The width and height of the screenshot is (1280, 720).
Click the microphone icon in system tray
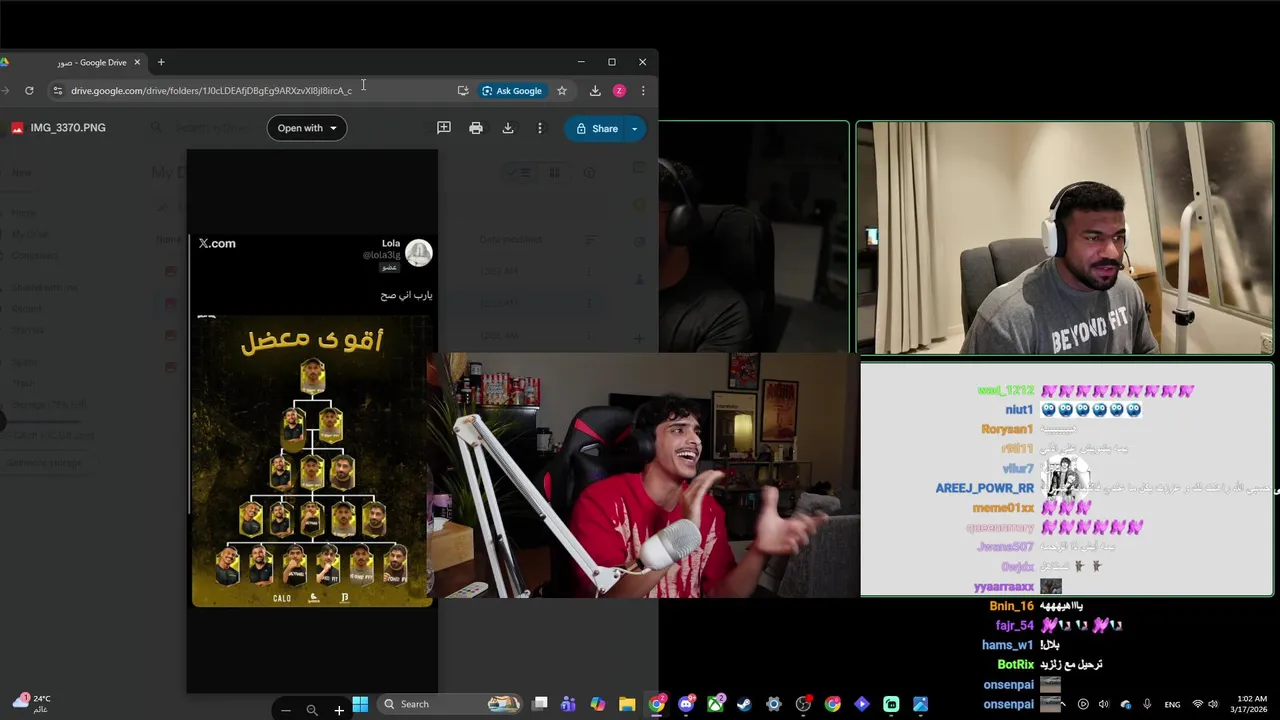point(1147,704)
